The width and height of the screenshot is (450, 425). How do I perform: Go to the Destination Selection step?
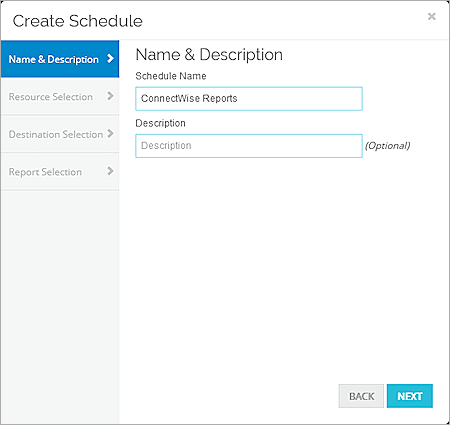click(x=60, y=134)
